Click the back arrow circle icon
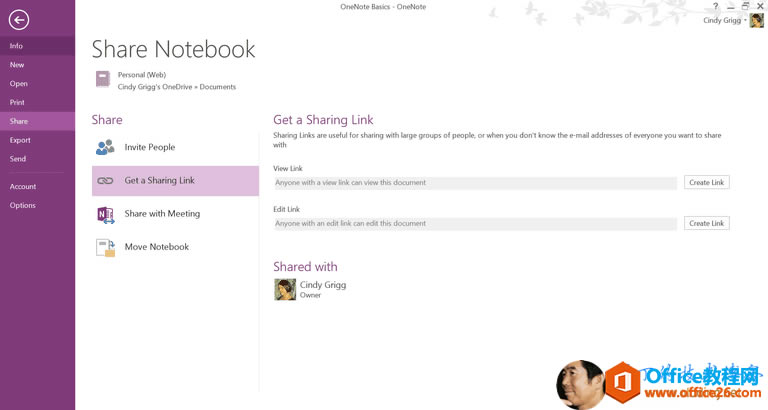This screenshot has width=768, height=410. tap(19, 20)
